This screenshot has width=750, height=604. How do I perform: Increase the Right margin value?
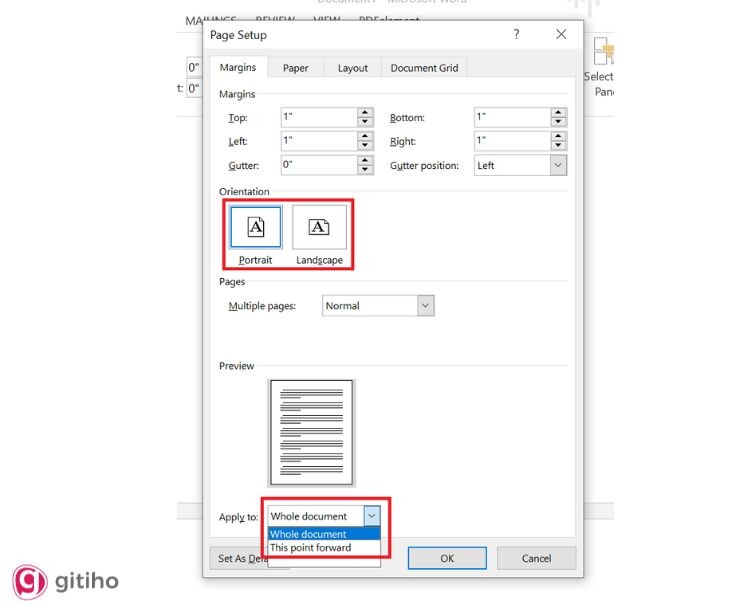(558, 136)
